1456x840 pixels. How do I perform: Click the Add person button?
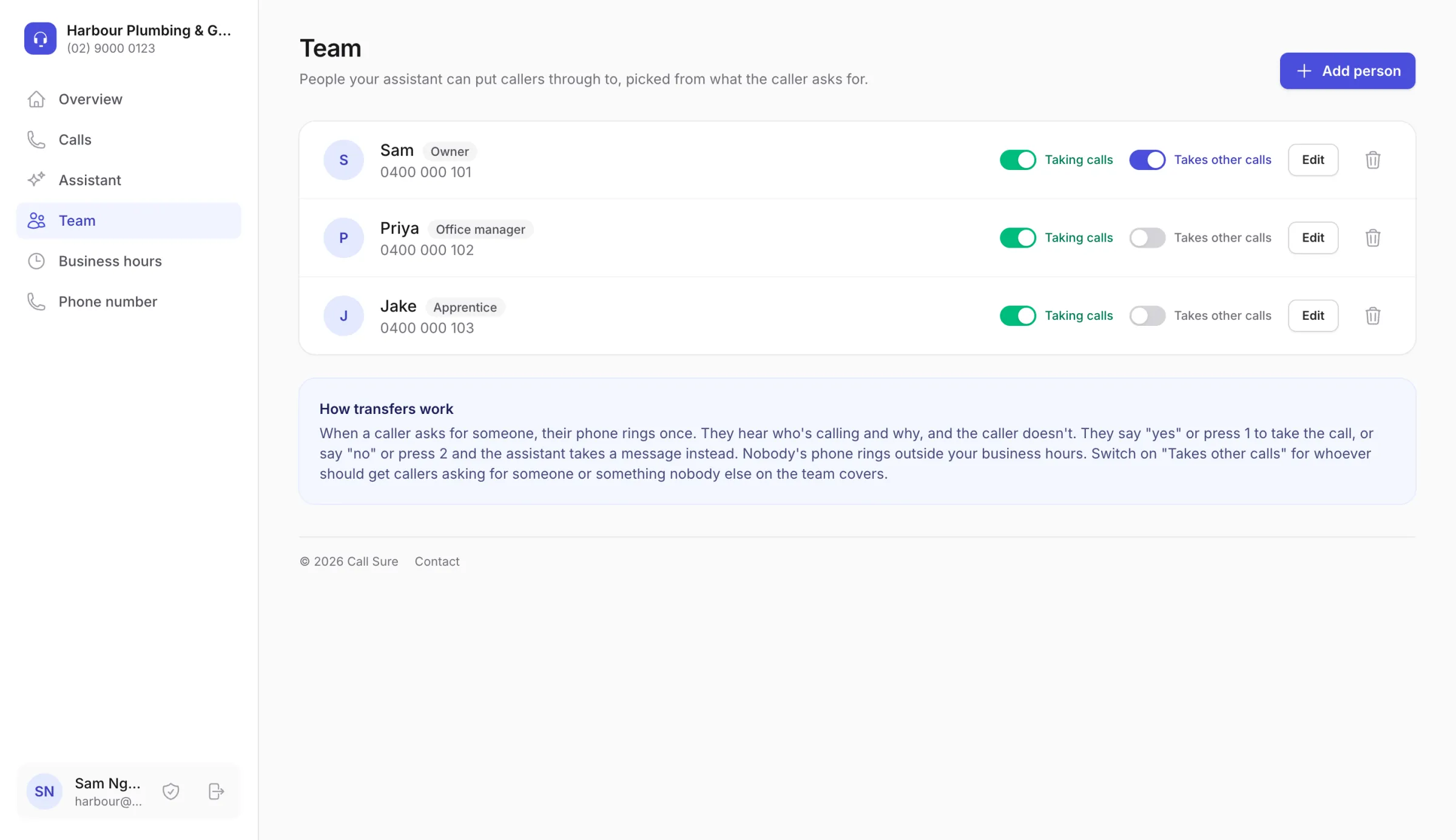[1347, 71]
